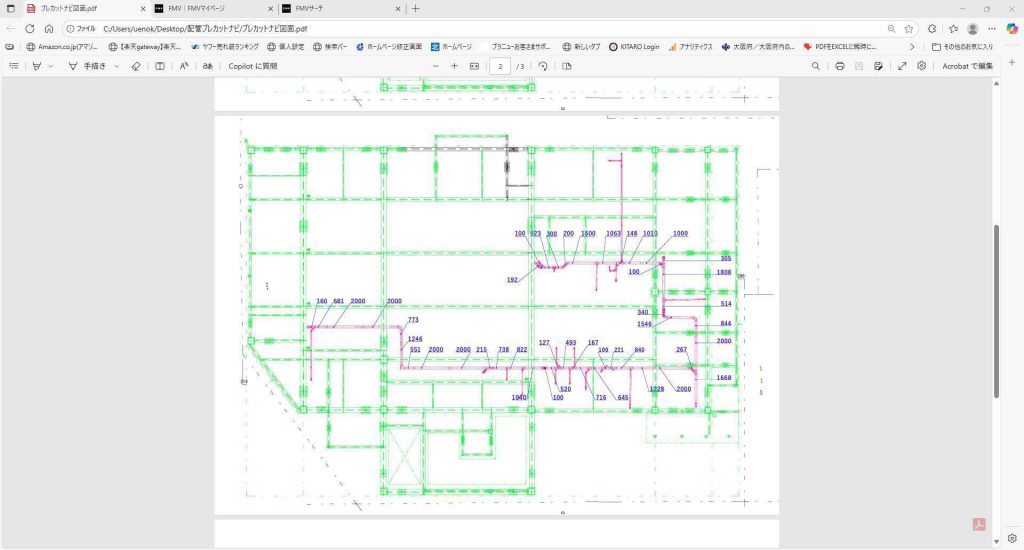Click the あぁ translate tool

coord(208,66)
